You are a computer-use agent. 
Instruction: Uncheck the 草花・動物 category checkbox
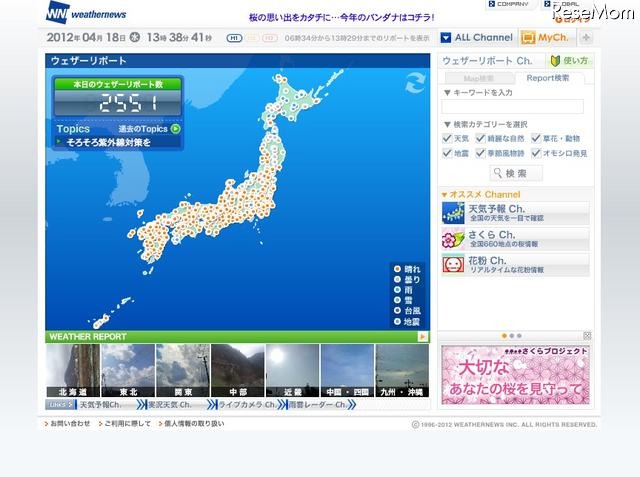tap(536, 138)
